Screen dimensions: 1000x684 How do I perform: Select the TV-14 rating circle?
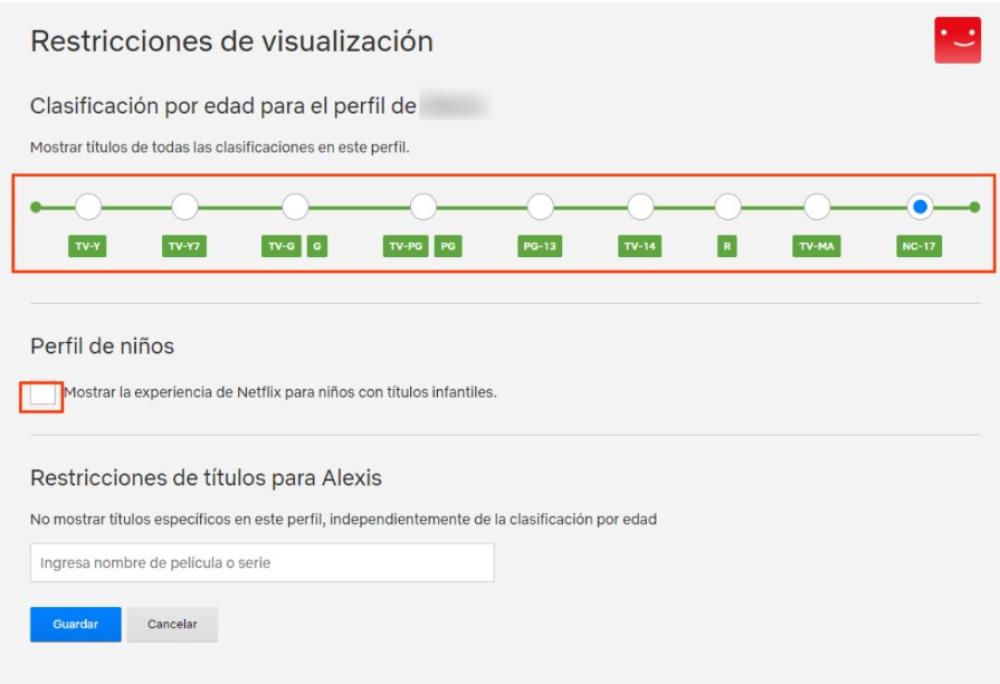640,207
